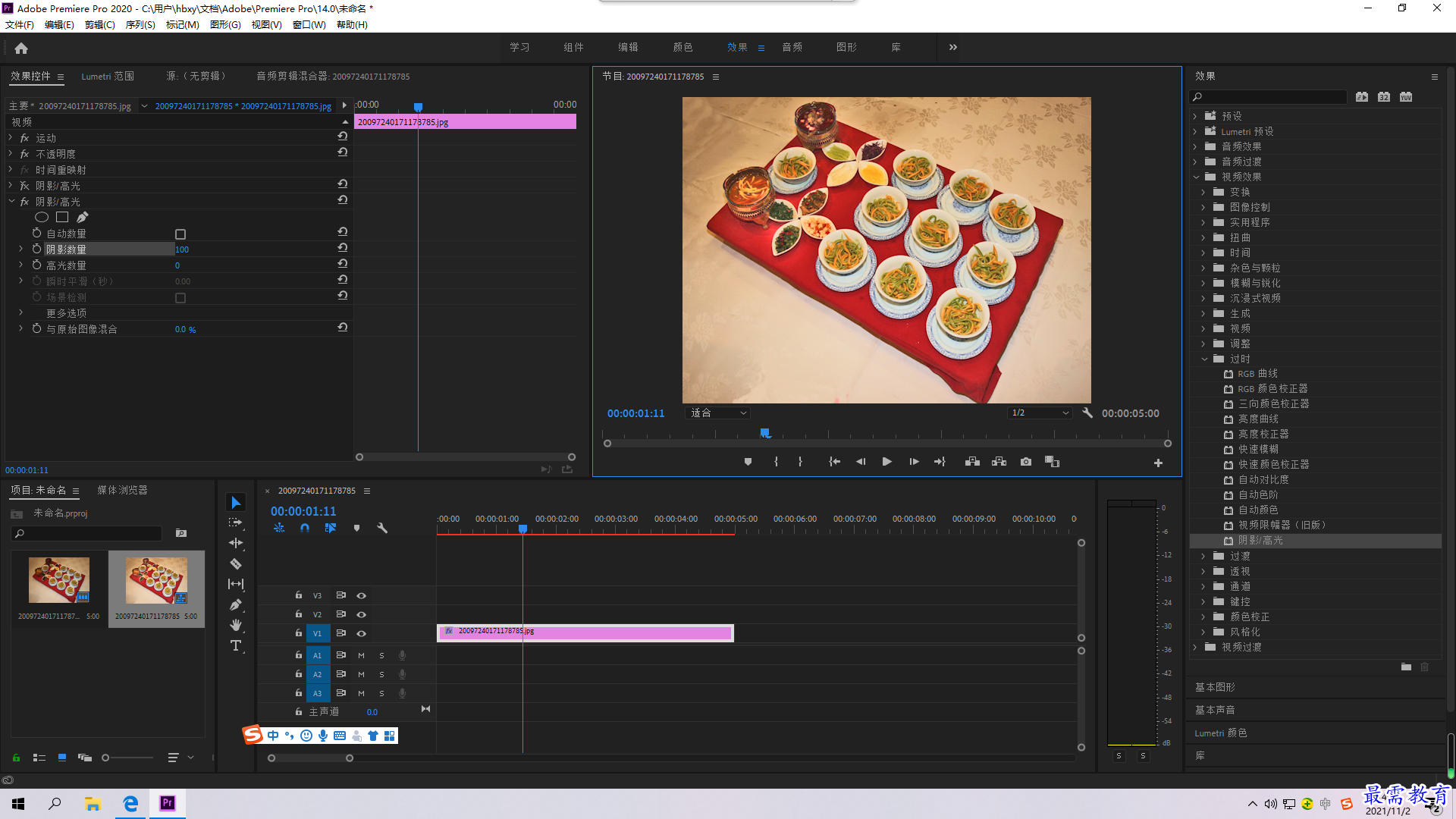This screenshot has height=819, width=1456.
Task: Collapse the 过时 effects folder
Action: (x=1204, y=359)
